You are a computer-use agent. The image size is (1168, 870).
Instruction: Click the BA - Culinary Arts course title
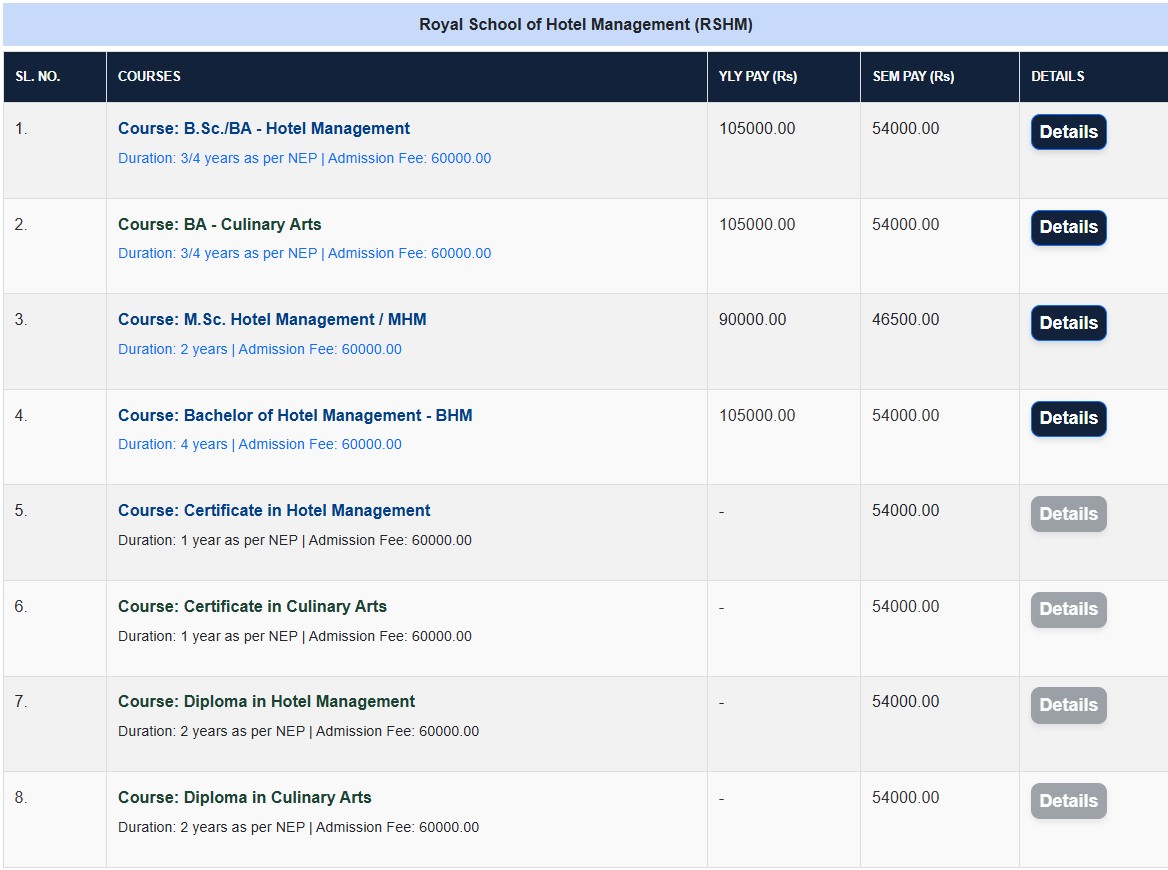coord(220,225)
